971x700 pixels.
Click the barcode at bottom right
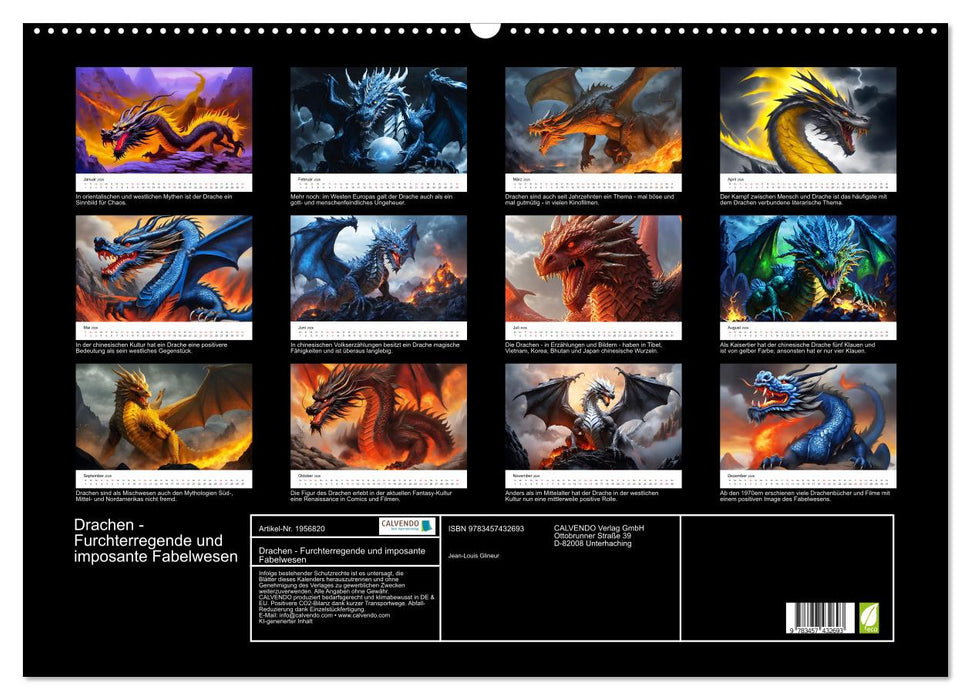click(820, 618)
